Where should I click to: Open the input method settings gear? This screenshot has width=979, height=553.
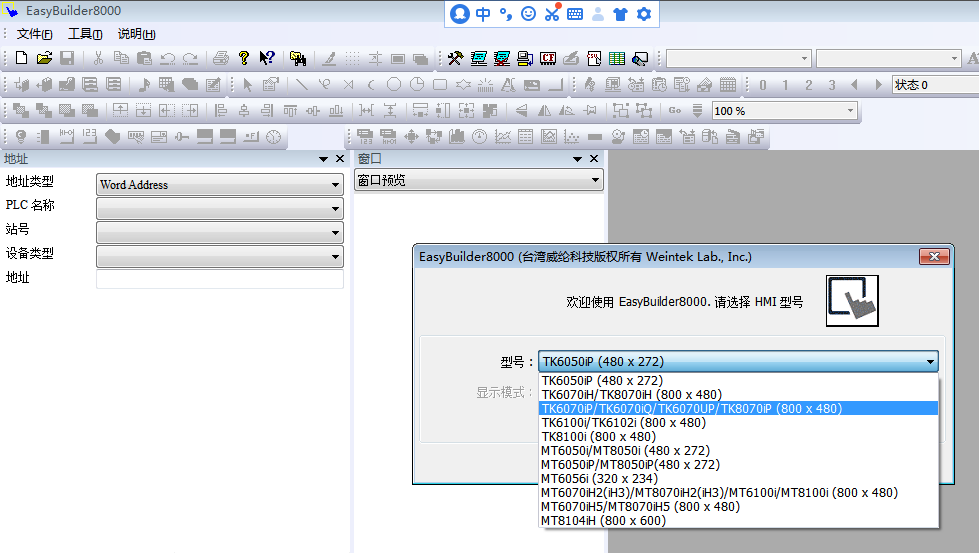644,14
